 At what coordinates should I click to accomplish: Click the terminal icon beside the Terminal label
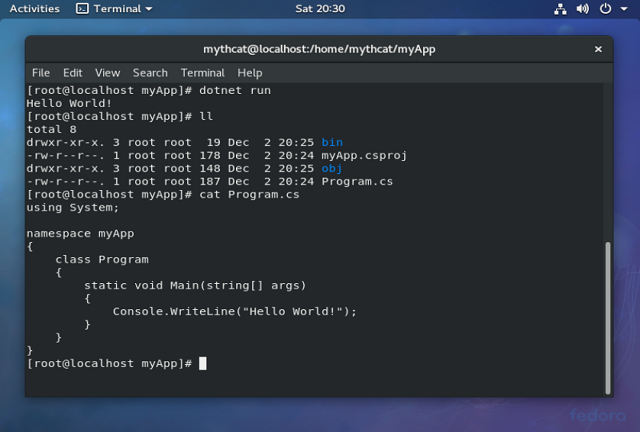(82, 9)
